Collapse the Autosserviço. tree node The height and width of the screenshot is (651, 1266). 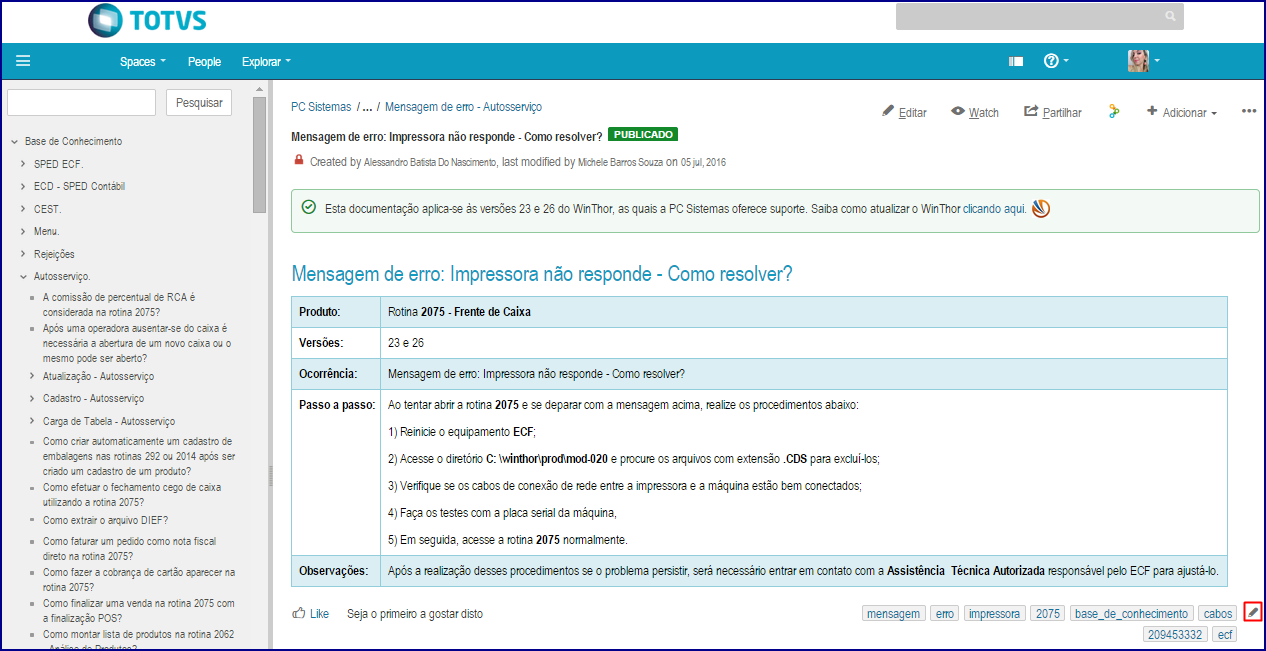pyautogui.click(x=23, y=276)
